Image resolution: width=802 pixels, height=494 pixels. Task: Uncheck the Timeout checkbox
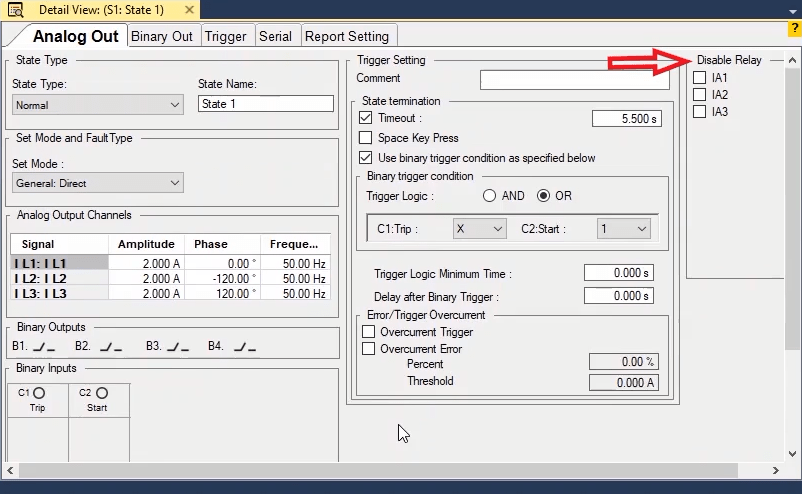pos(366,118)
